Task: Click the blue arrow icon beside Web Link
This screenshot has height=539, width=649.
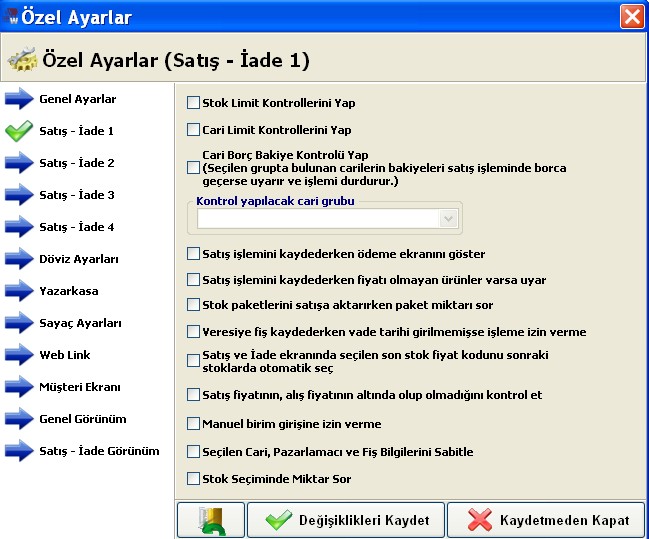Action: tap(19, 355)
